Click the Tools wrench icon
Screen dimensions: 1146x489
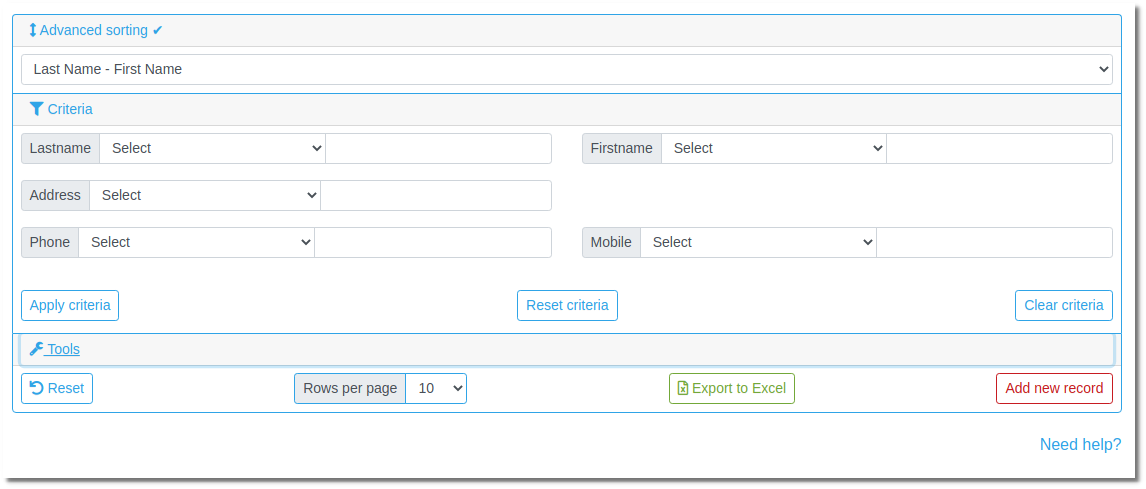pyautogui.click(x=37, y=349)
